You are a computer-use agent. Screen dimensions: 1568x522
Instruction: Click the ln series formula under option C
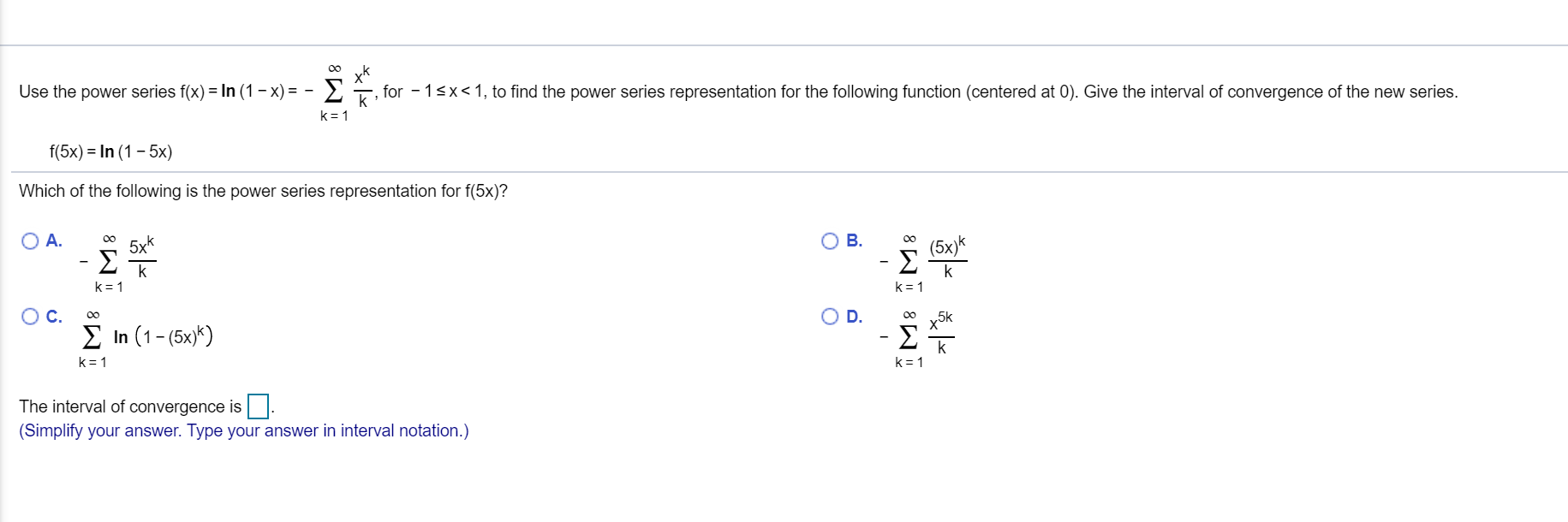coord(146,337)
